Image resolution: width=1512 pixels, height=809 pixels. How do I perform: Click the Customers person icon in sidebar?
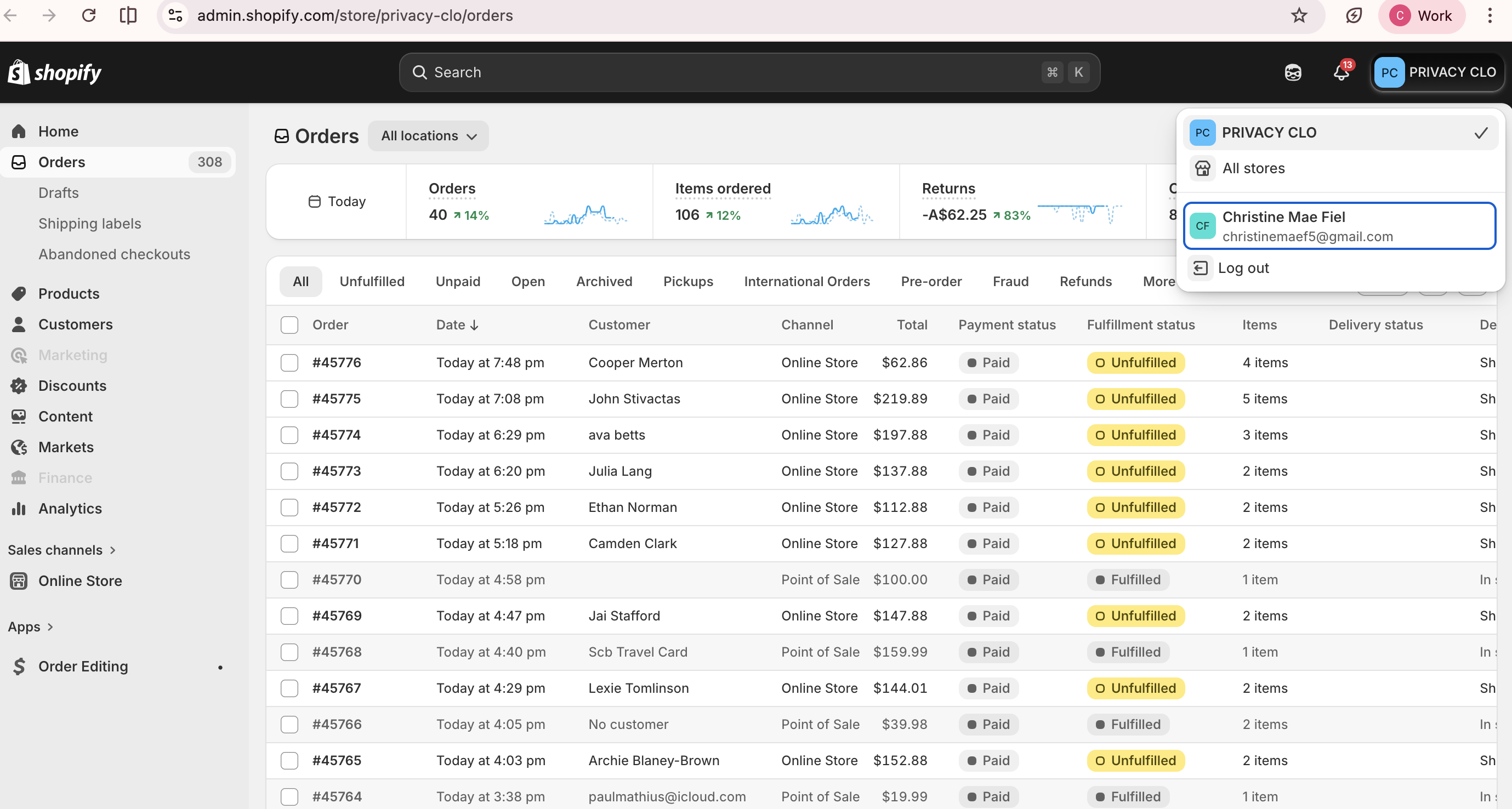coord(19,324)
